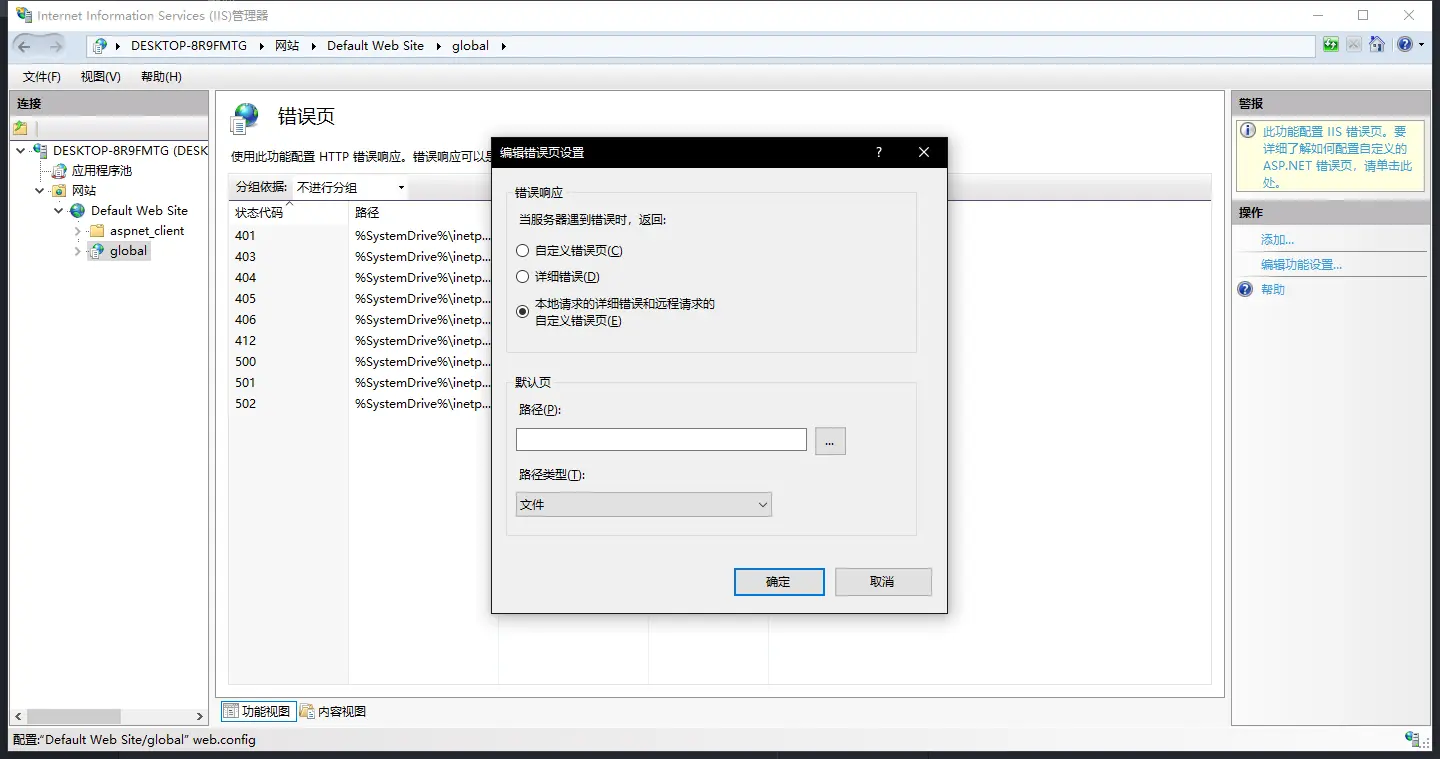
Task: Click the 添加... action link
Action: click(x=1277, y=240)
